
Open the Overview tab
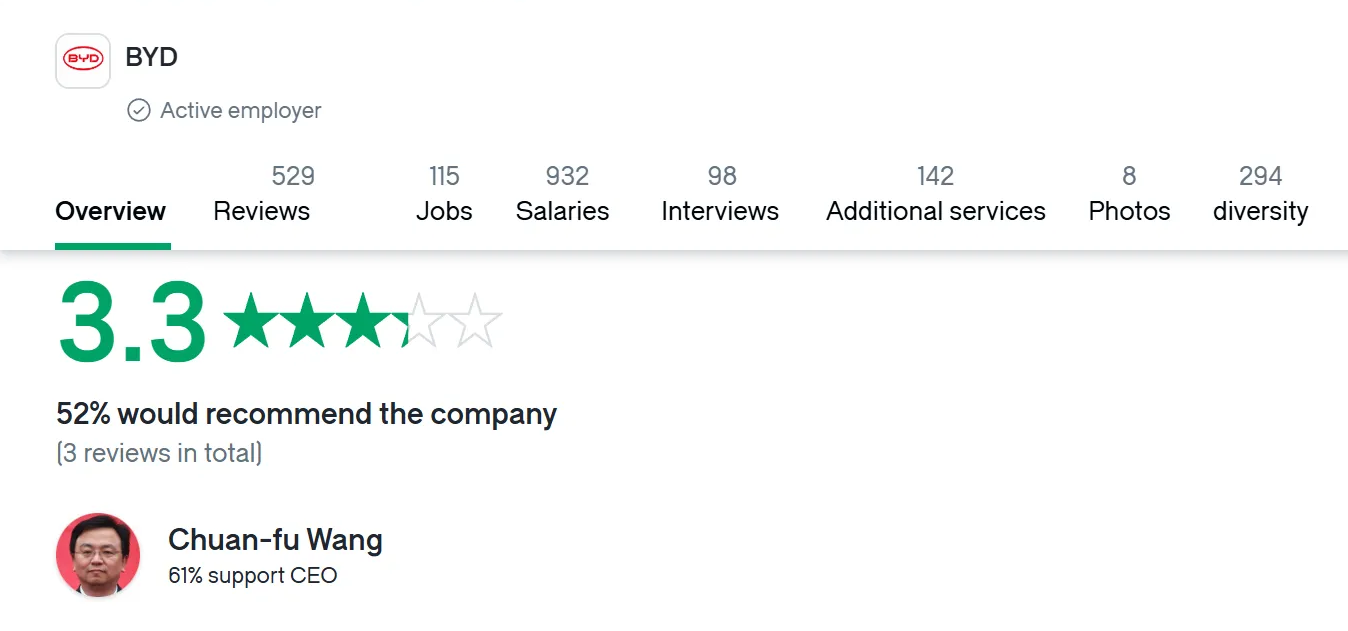[111, 211]
